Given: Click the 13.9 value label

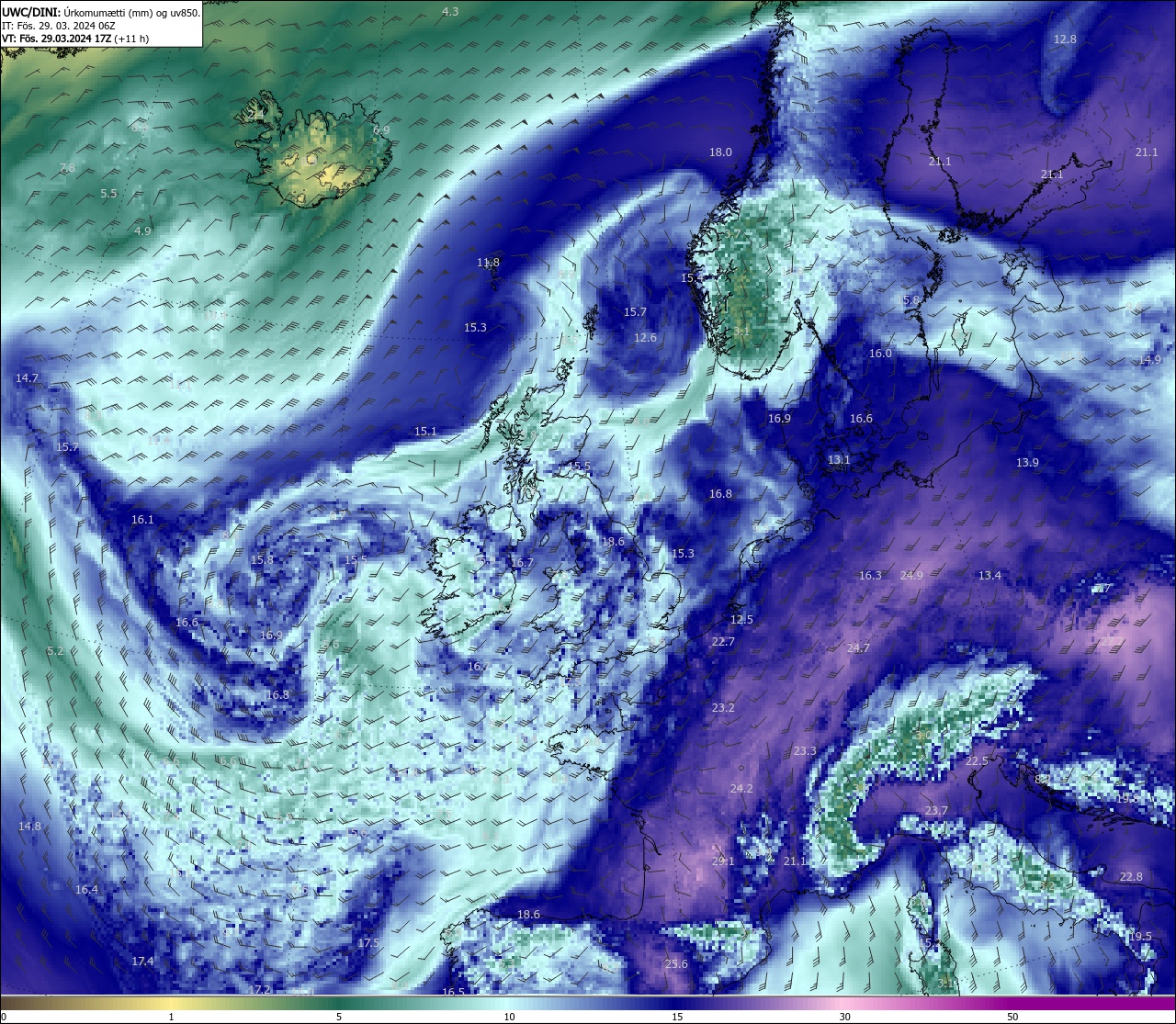Looking at the screenshot, I should click(x=1027, y=463).
